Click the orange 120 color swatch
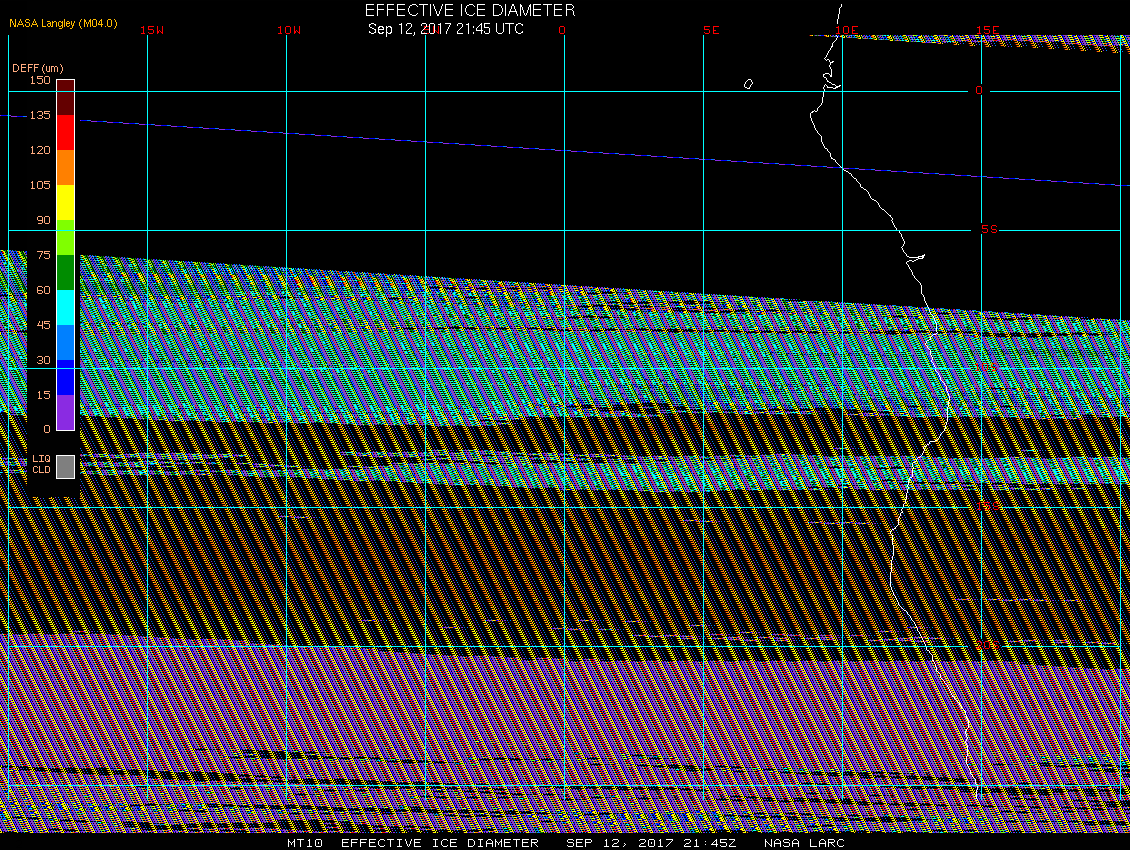Image resolution: width=1130 pixels, height=850 pixels. pos(66,167)
